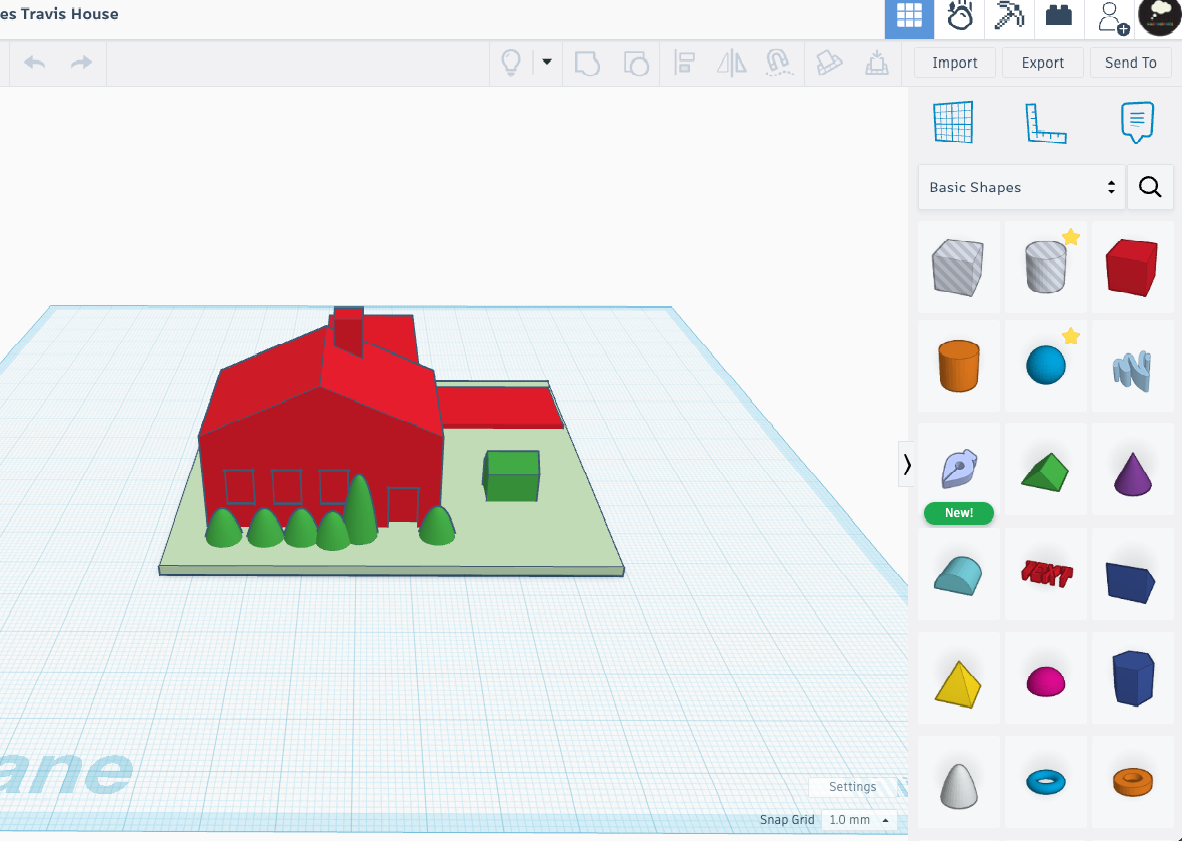The width and height of the screenshot is (1182, 841).
Task: Open Send To menu
Action: [1130, 63]
